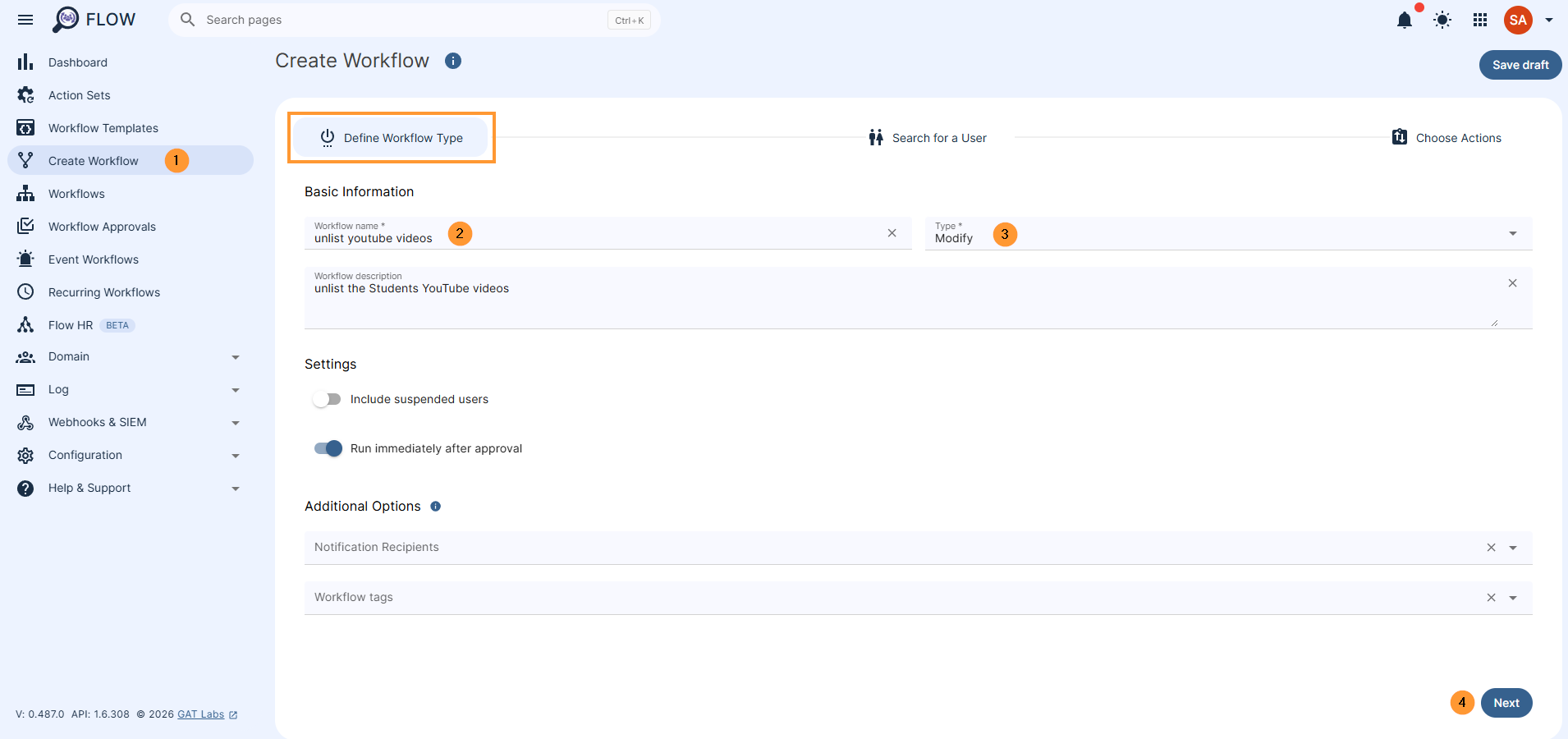This screenshot has height=739, width=1568.
Task: Open Notification Recipients dropdown arrow
Action: [x=1513, y=548]
